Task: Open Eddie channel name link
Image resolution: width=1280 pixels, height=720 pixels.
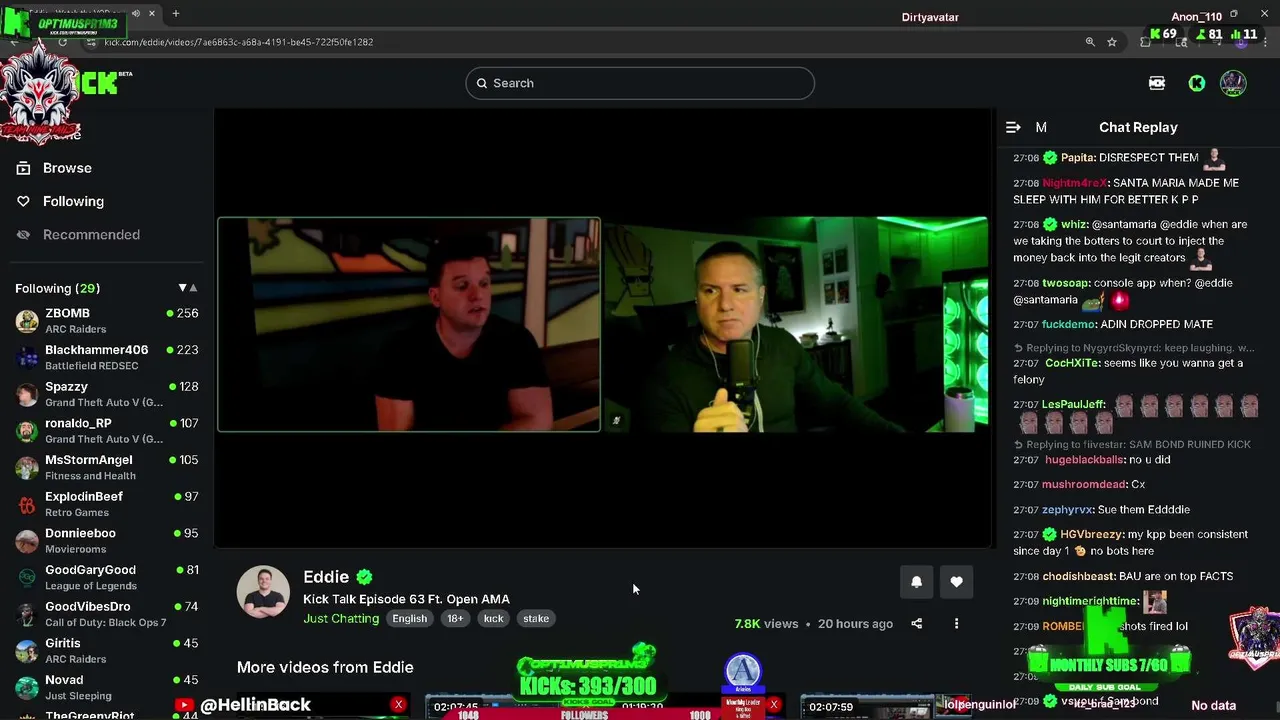Action: pyautogui.click(x=326, y=577)
